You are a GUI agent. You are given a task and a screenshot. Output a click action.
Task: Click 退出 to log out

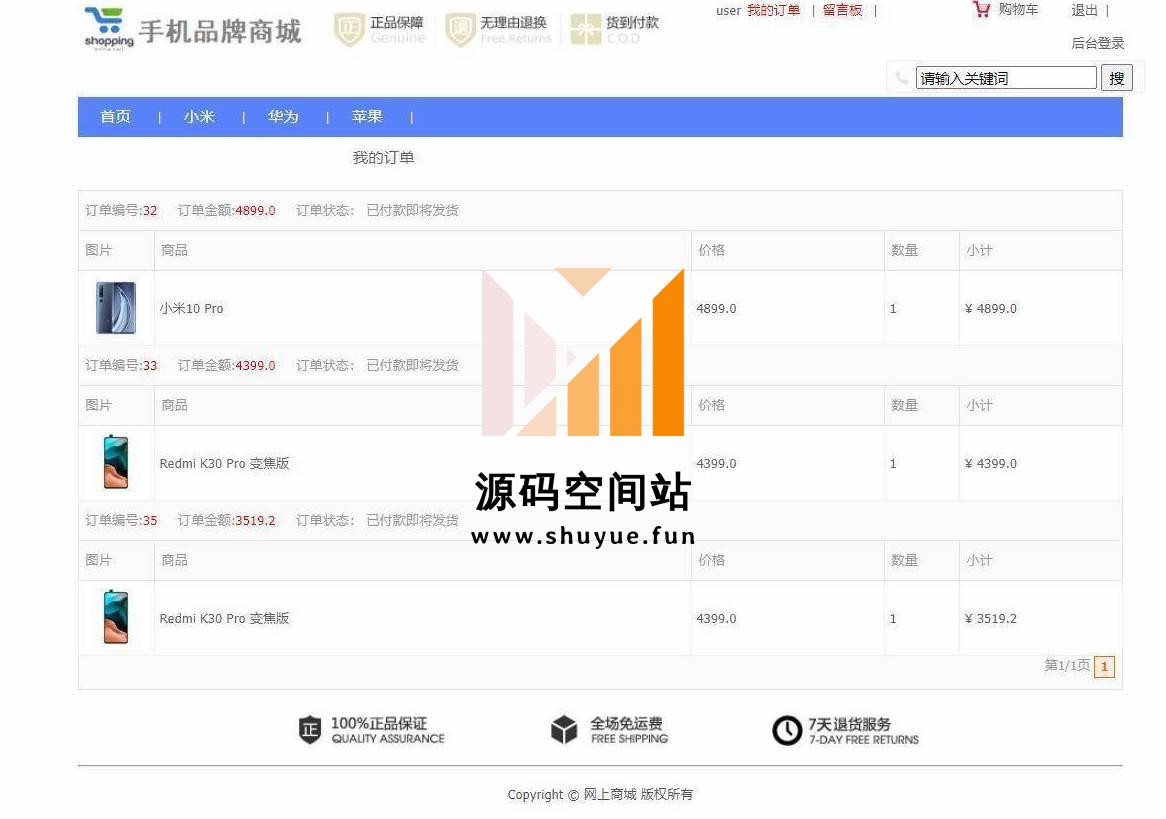point(1084,10)
